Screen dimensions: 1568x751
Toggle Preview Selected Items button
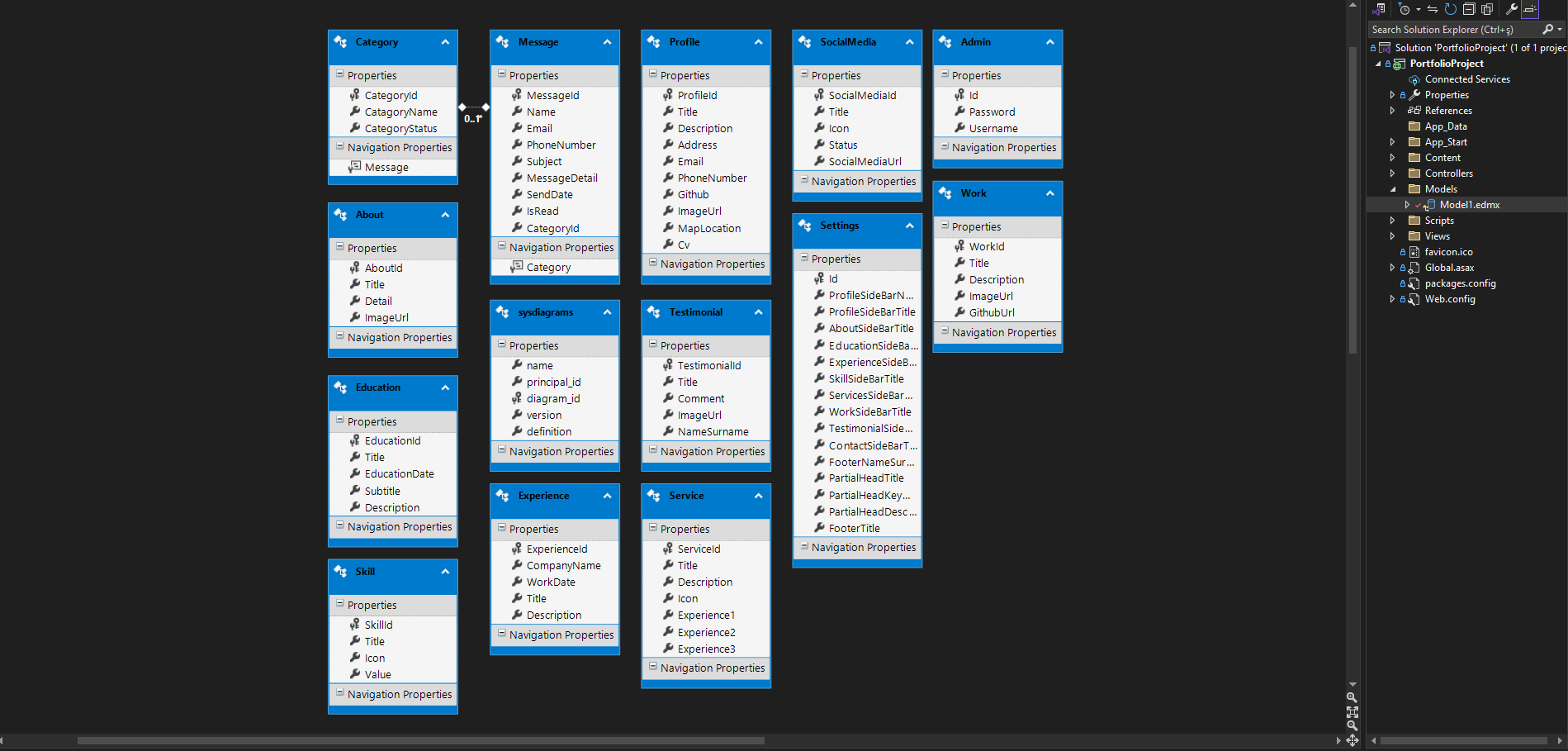tap(1530, 9)
